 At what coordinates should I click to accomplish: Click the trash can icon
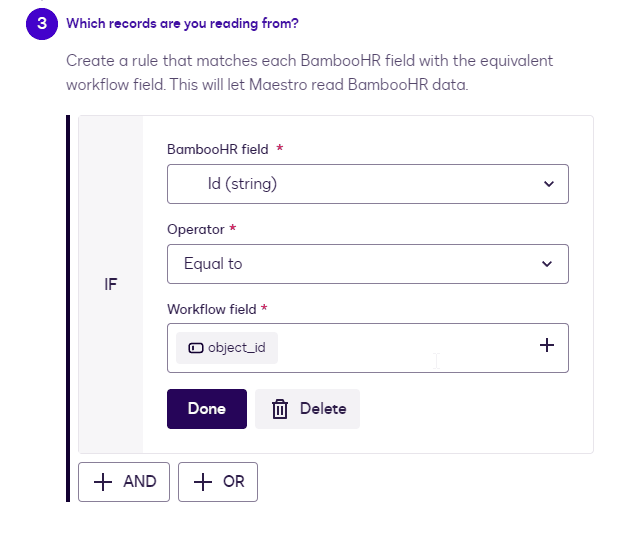tap(280, 409)
